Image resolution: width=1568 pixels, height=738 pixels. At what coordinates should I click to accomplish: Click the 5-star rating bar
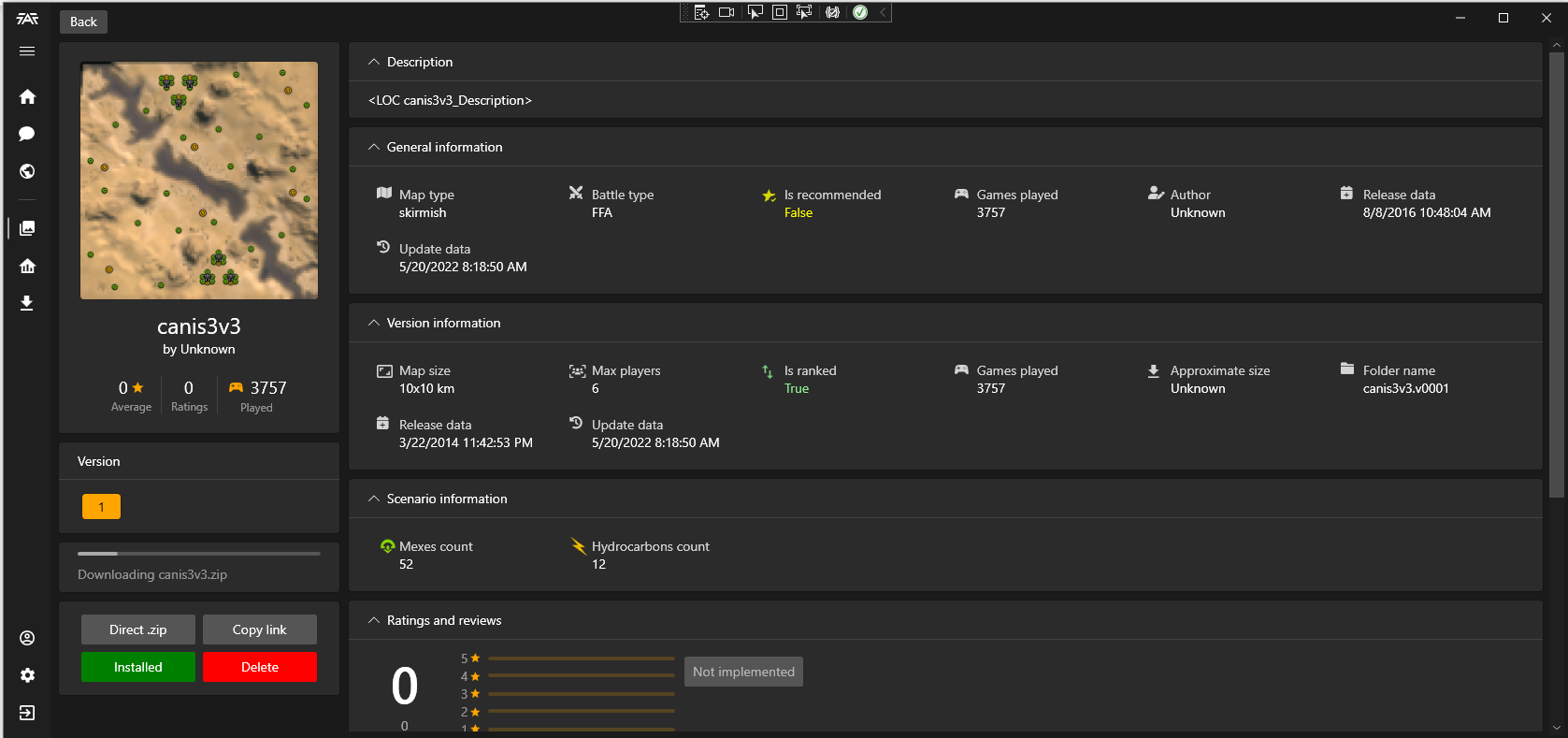(x=582, y=658)
